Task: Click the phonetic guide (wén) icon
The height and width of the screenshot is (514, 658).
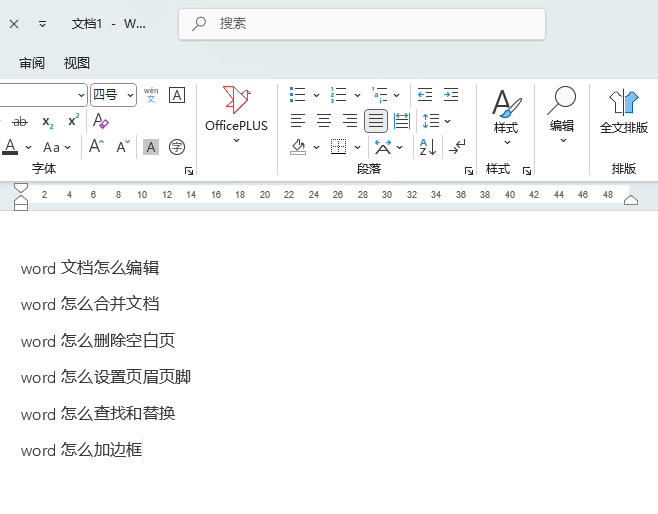Action: [x=151, y=95]
